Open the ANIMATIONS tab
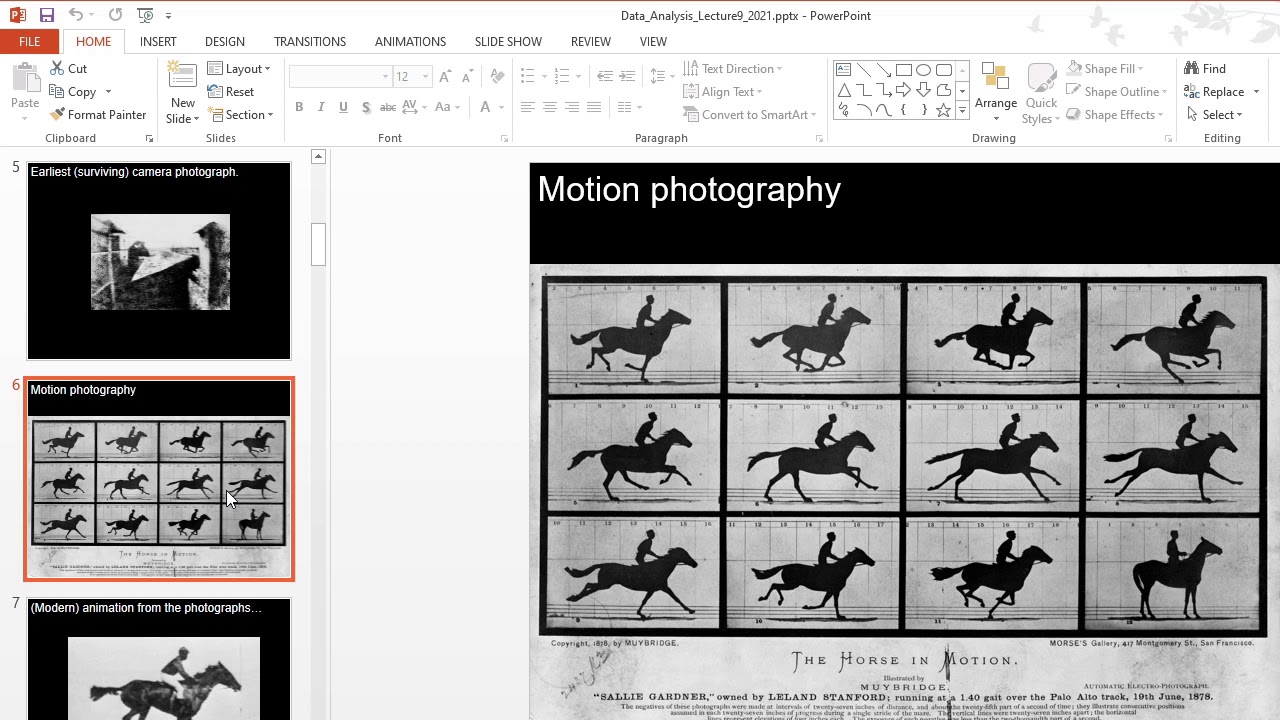This screenshot has width=1280, height=720. (x=410, y=41)
